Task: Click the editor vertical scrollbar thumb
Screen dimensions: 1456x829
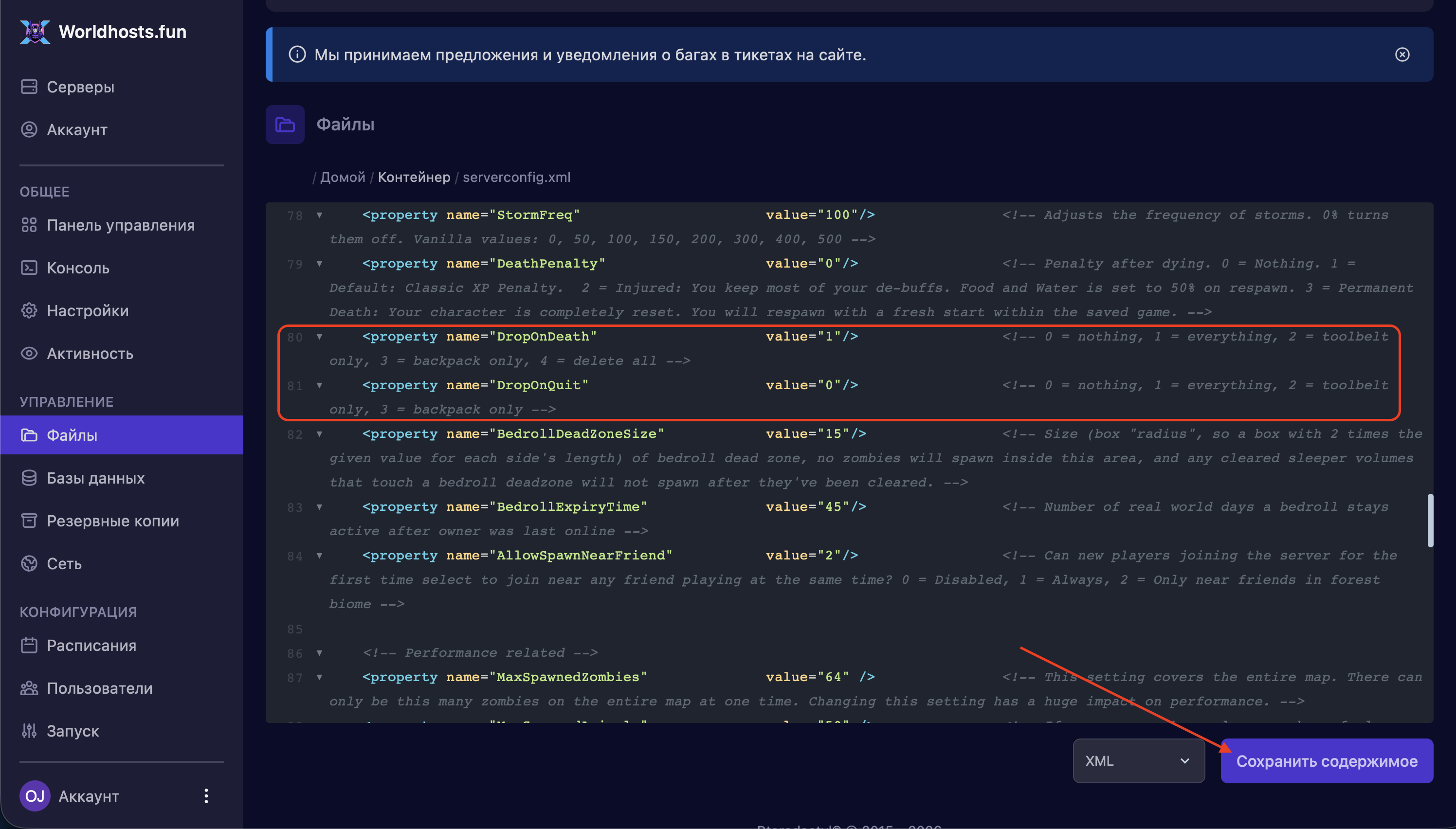Action: point(1430,521)
